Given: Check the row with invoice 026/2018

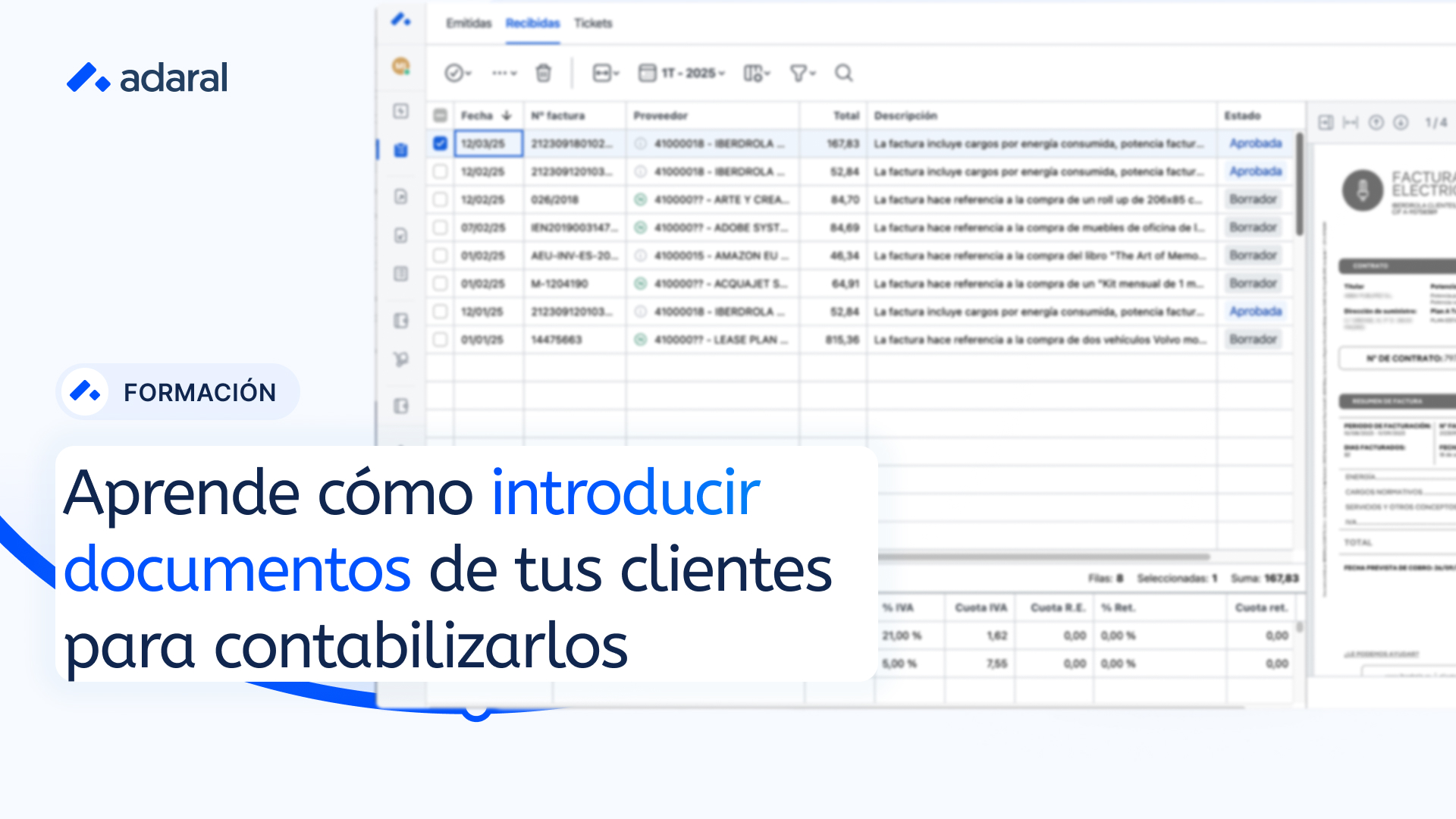Looking at the screenshot, I should (440, 199).
